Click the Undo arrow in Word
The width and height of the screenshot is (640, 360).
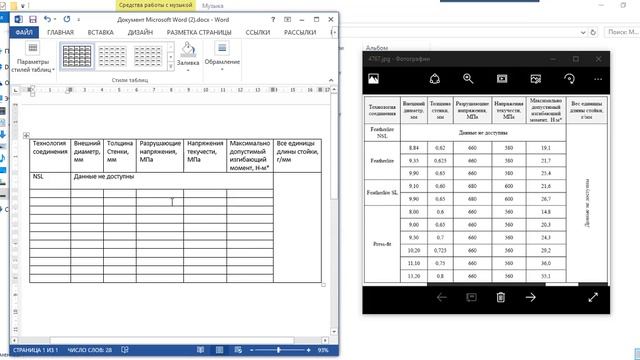click(x=47, y=19)
